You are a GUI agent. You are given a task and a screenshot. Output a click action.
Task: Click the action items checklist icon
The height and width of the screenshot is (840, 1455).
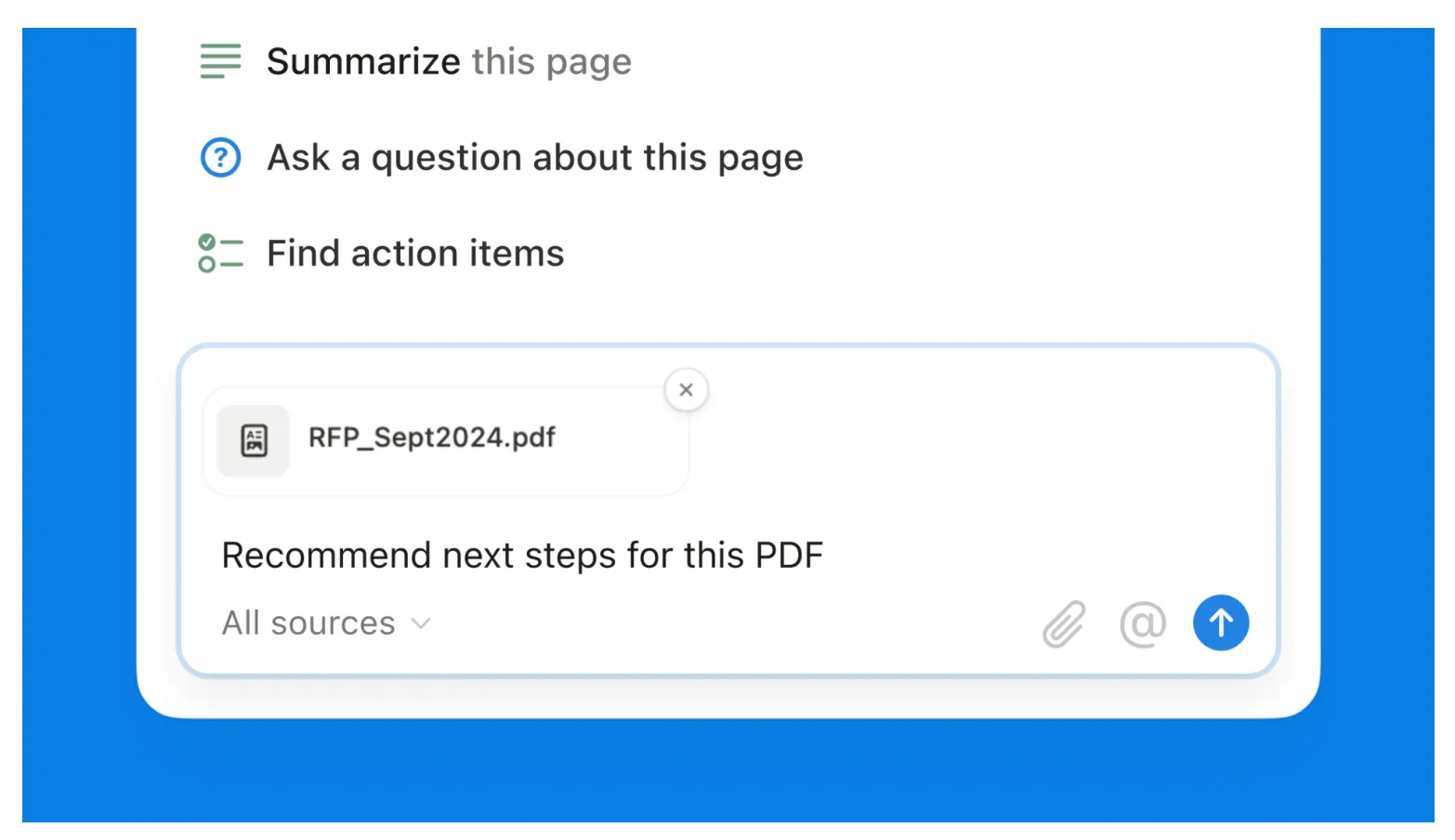(220, 254)
